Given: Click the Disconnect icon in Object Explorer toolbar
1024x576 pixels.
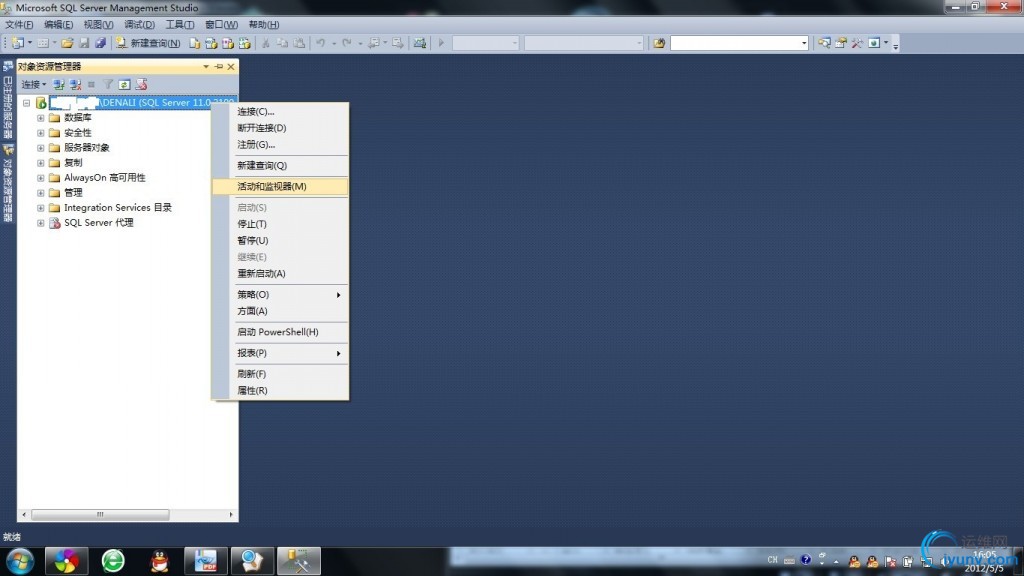Looking at the screenshot, I should (75, 85).
